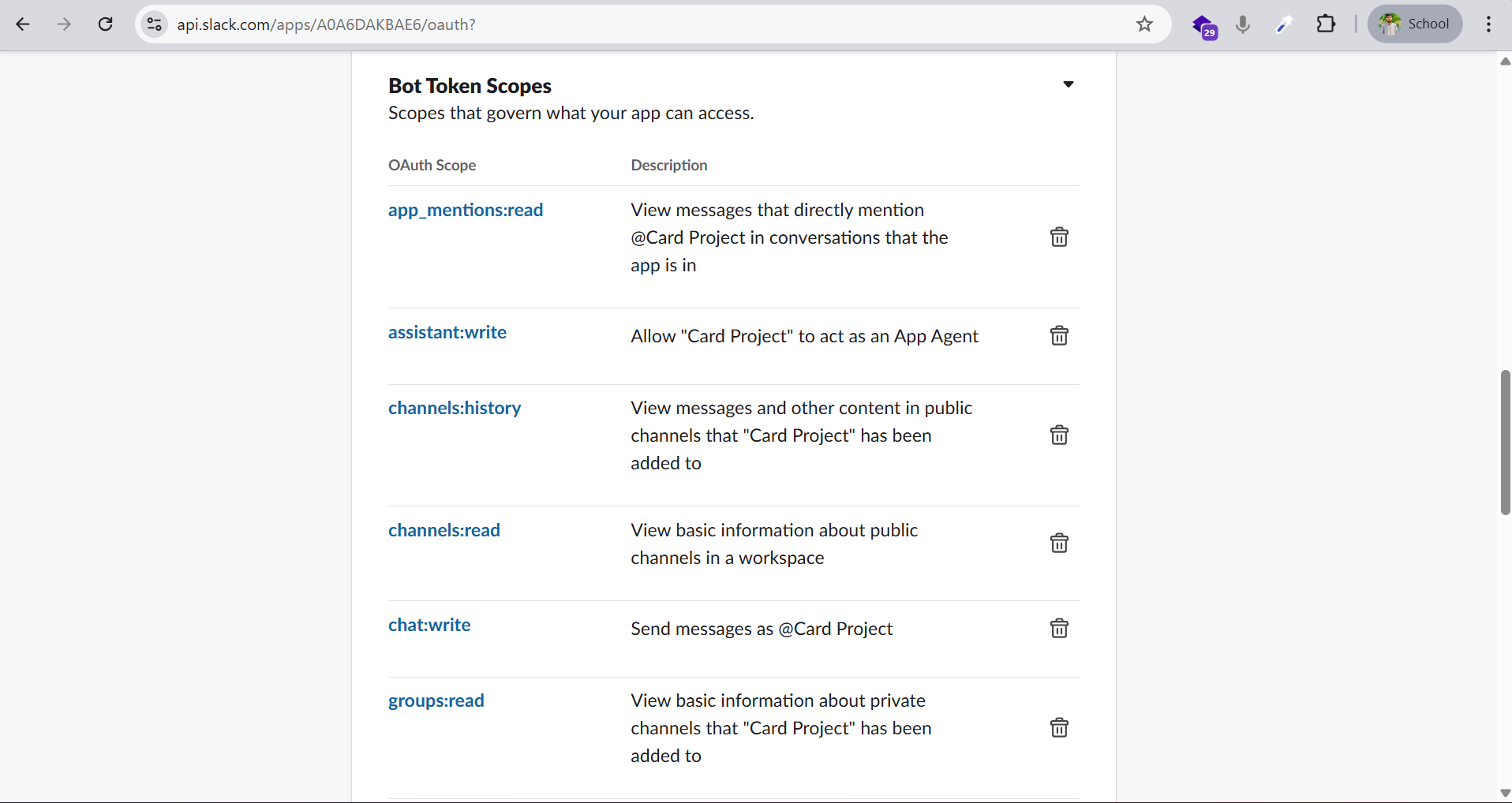1512x803 pixels.
Task: Open the browser Extensions menu
Action: (x=1326, y=24)
